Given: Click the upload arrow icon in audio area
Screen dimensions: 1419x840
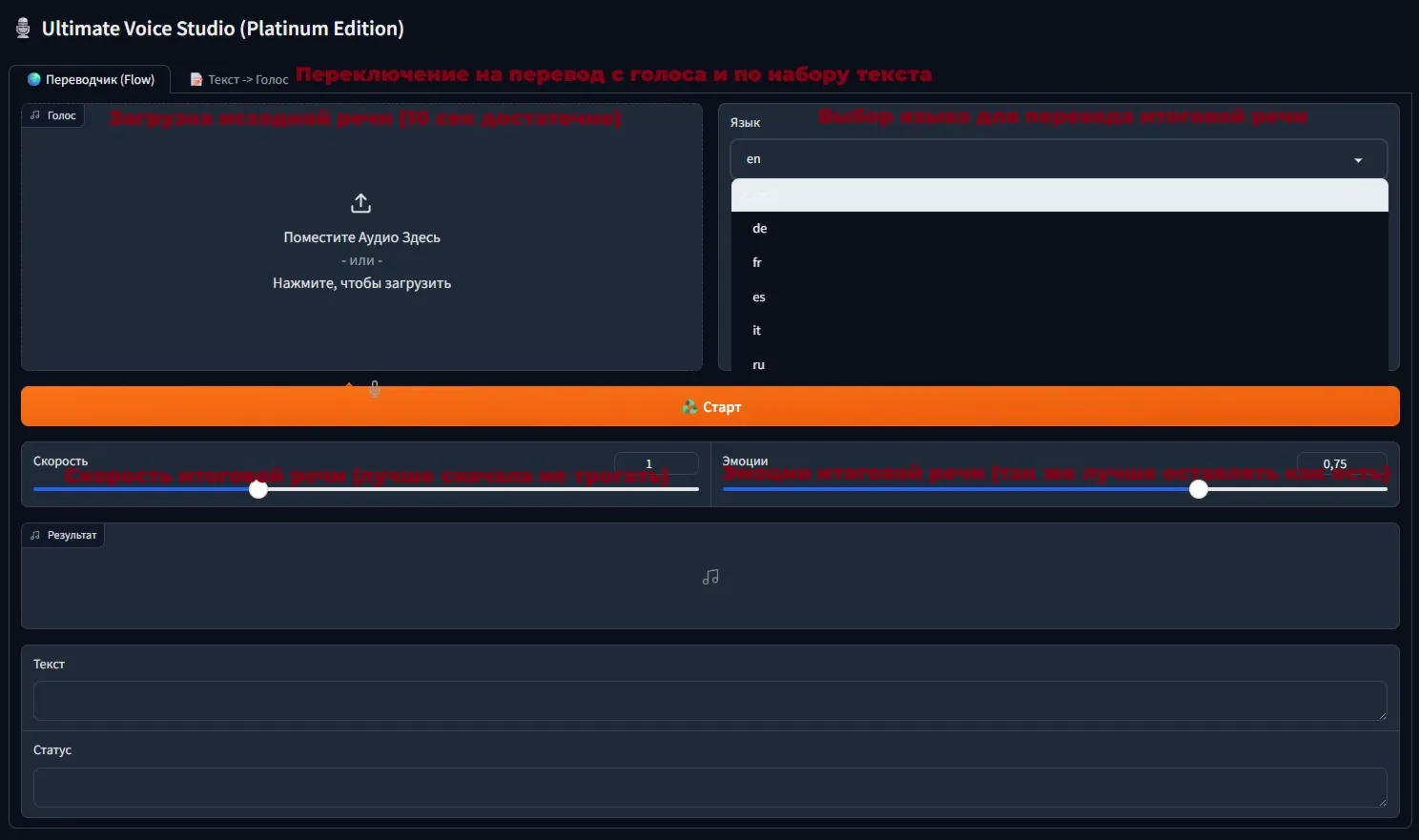Looking at the screenshot, I should point(360,203).
